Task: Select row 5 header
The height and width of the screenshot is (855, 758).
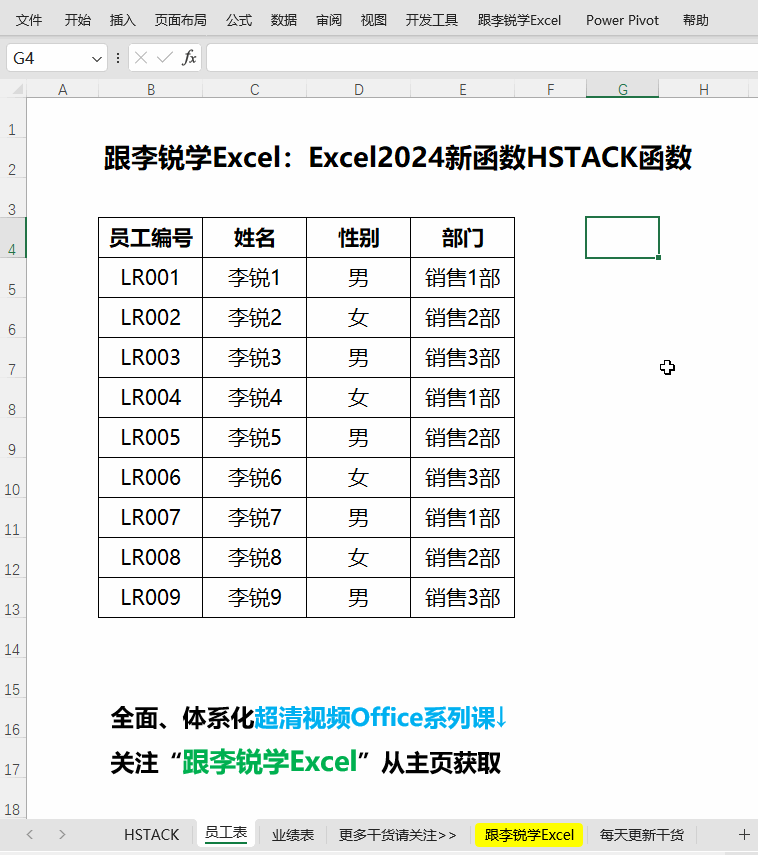Action: click(13, 278)
